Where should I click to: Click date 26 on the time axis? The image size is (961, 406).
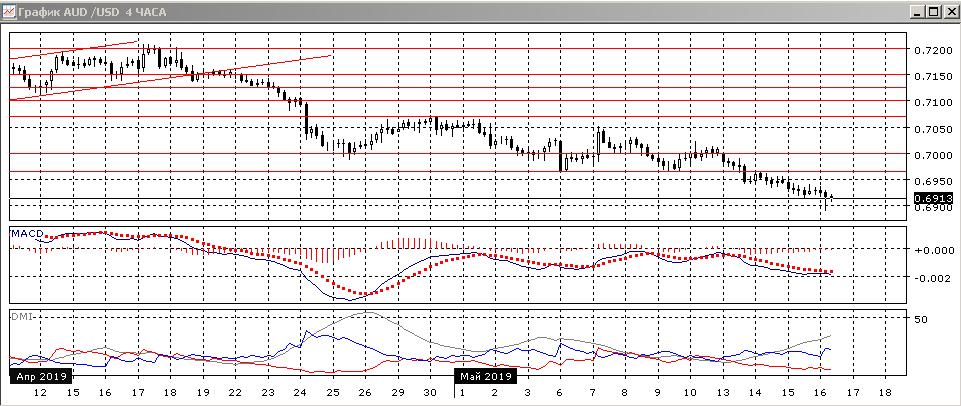pos(365,393)
